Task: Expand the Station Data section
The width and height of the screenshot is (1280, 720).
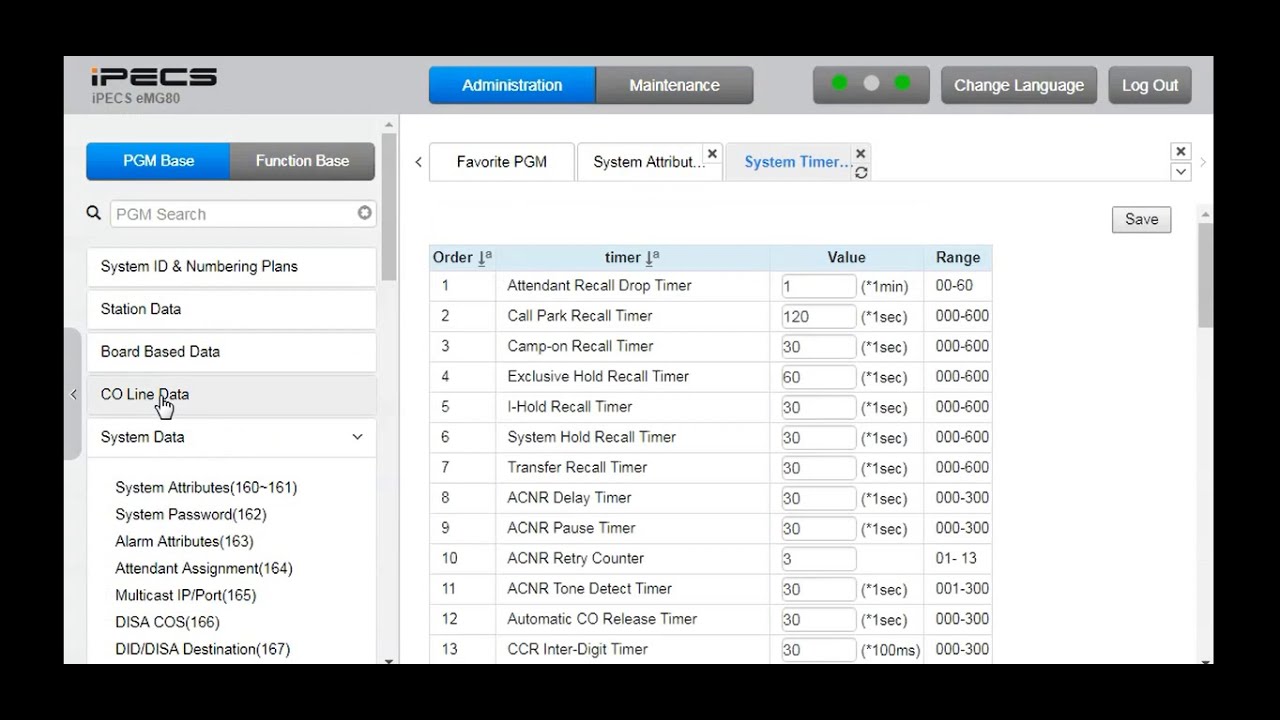Action: click(231, 310)
